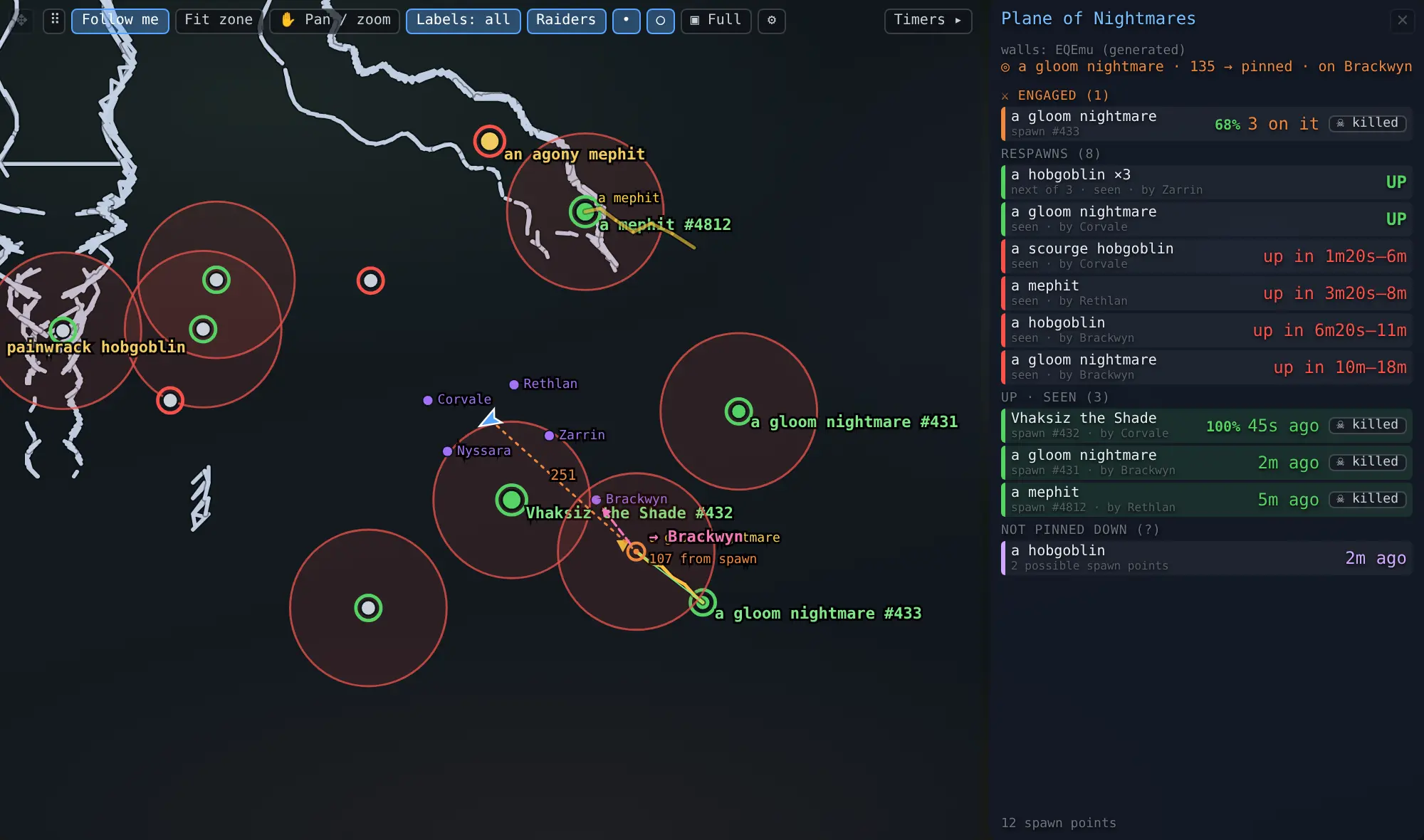Click Corvale's purple player dot

(x=428, y=400)
